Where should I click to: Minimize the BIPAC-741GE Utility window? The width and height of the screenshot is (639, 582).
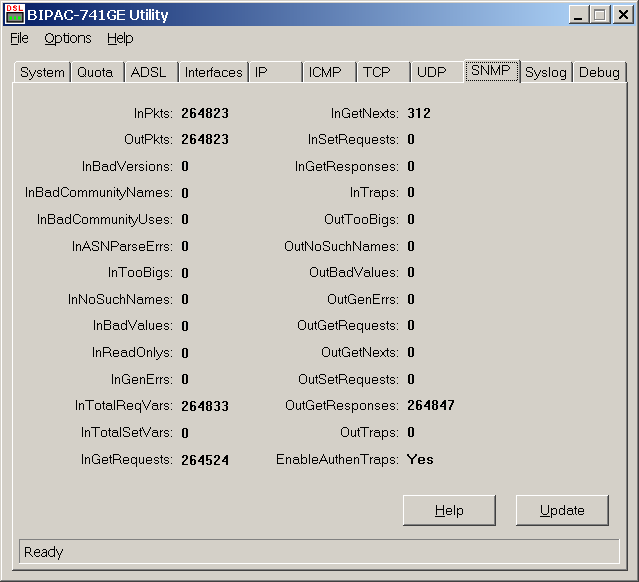pos(578,15)
